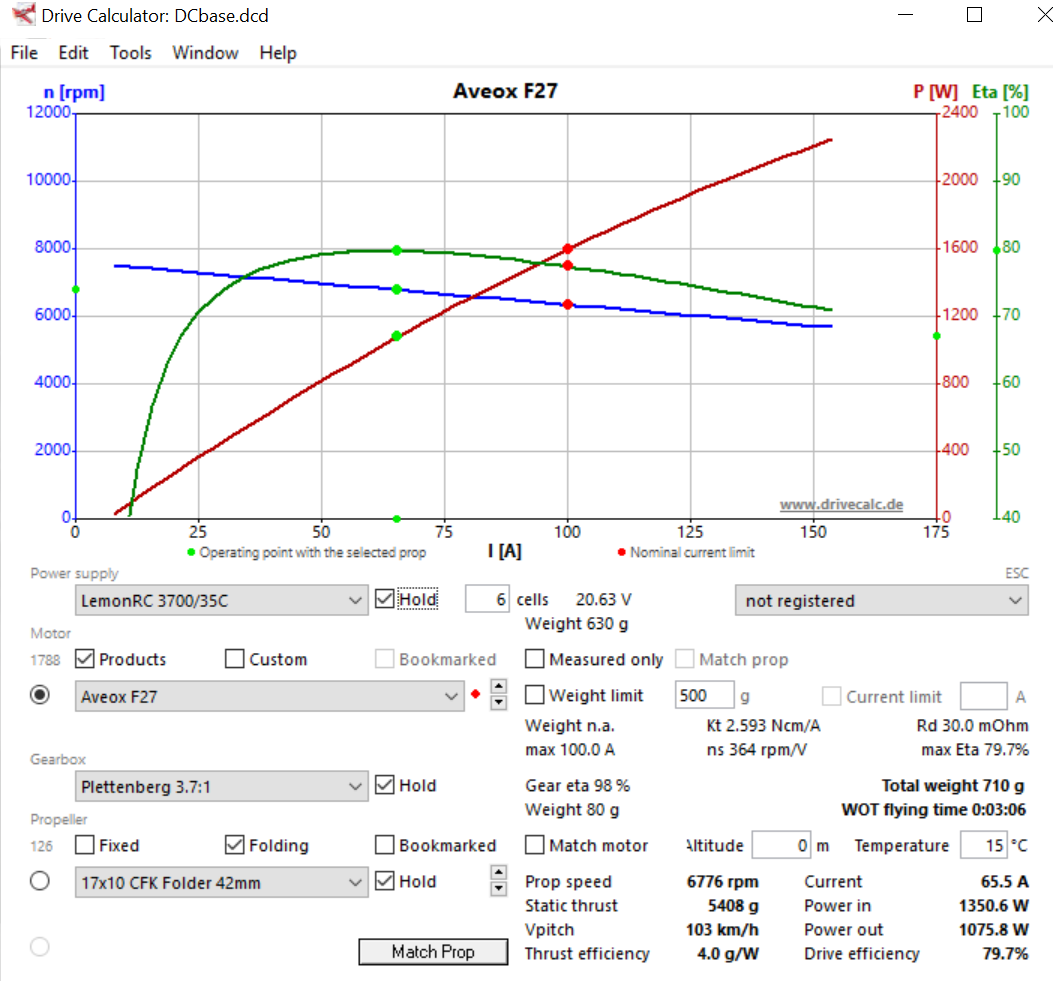Open the Window menu
Image resolution: width=1053 pixels, height=981 pixels.
205,52
